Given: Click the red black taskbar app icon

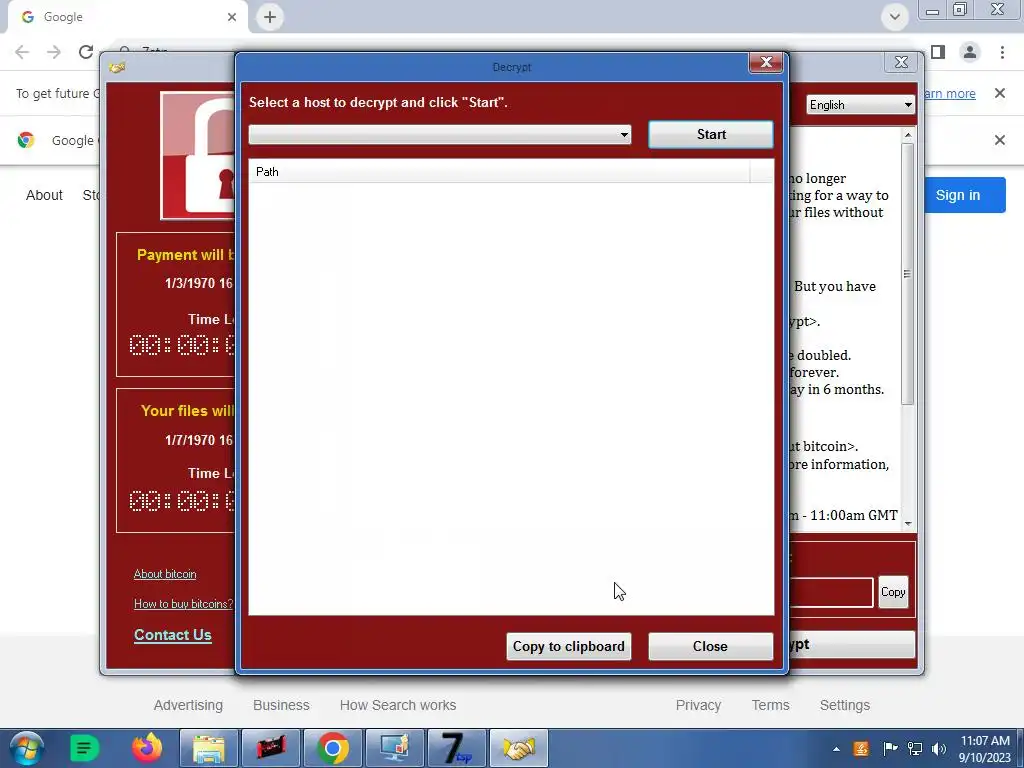Looking at the screenshot, I should [270, 748].
